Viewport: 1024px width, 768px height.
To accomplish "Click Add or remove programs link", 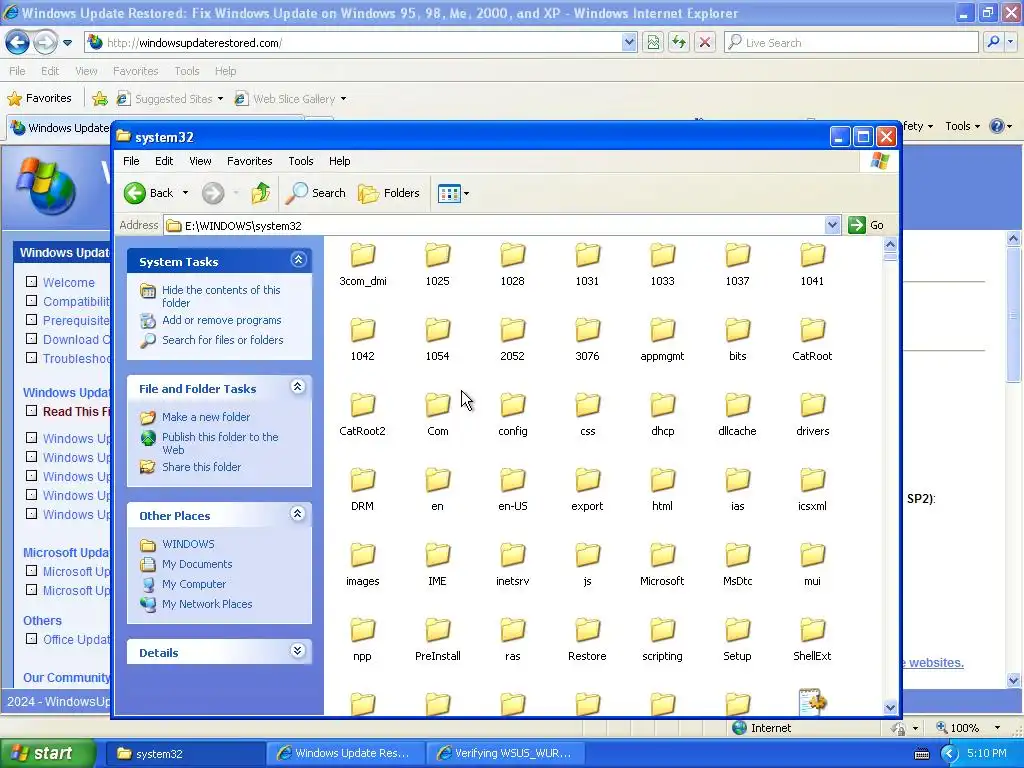I will click(x=221, y=320).
